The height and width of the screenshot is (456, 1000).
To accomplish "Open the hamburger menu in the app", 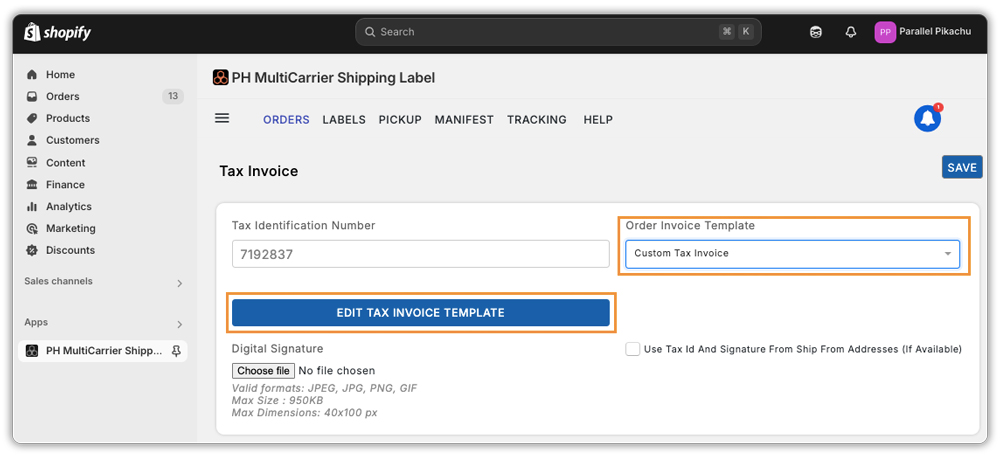I will [x=222, y=118].
